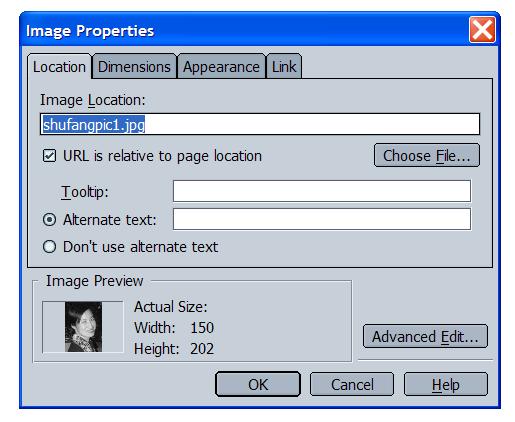Focus the Tooltip input box
This screenshot has height=422, width=515.
click(322, 191)
